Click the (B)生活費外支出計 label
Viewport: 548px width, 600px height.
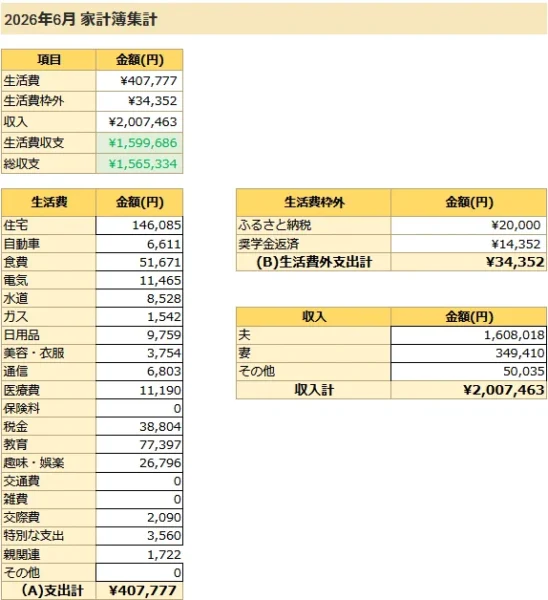(314, 262)
